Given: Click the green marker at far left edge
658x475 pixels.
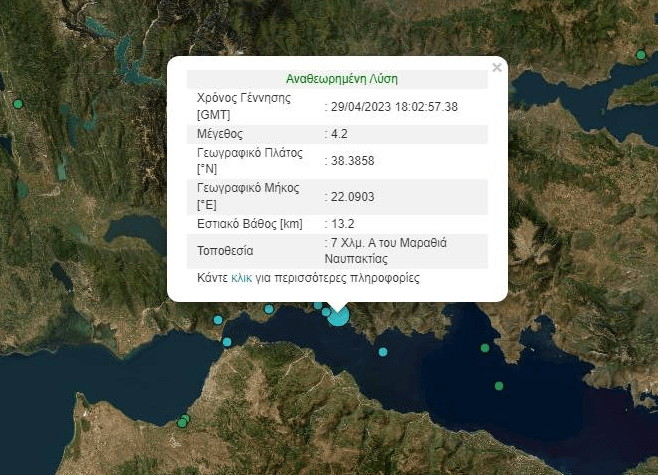Looking at the screenshot, I should point(17,104).
